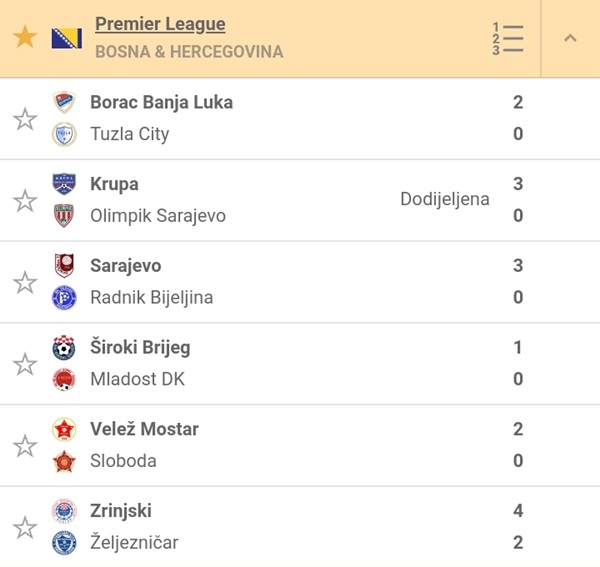Star the Velež Mostar vs Sloboda match
Image resolution: width=600 pixels, height=567 pixels.
click(25, 445)
